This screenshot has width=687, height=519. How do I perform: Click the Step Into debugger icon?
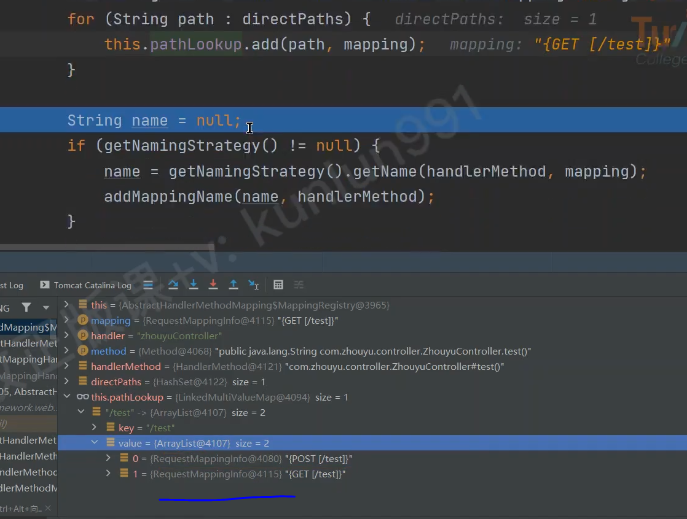[193, 285]
